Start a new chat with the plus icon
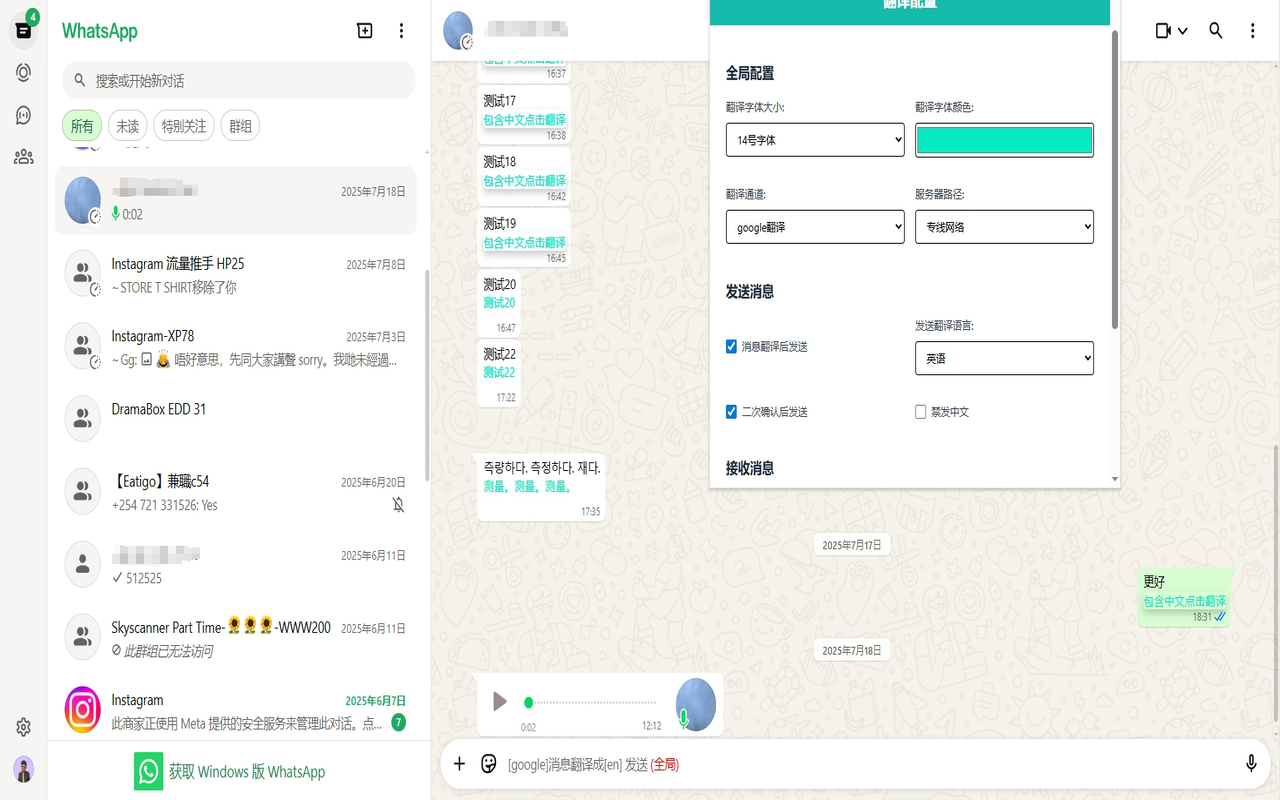The height and width of the screenshot is (800, 1280). 365,31
